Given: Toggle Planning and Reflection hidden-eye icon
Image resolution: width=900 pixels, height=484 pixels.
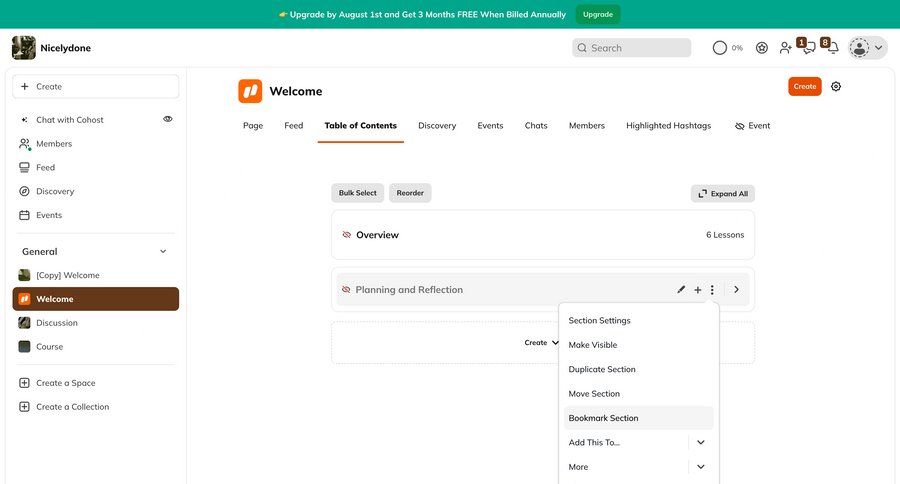Looking at the screenshot, I should 346,290.
